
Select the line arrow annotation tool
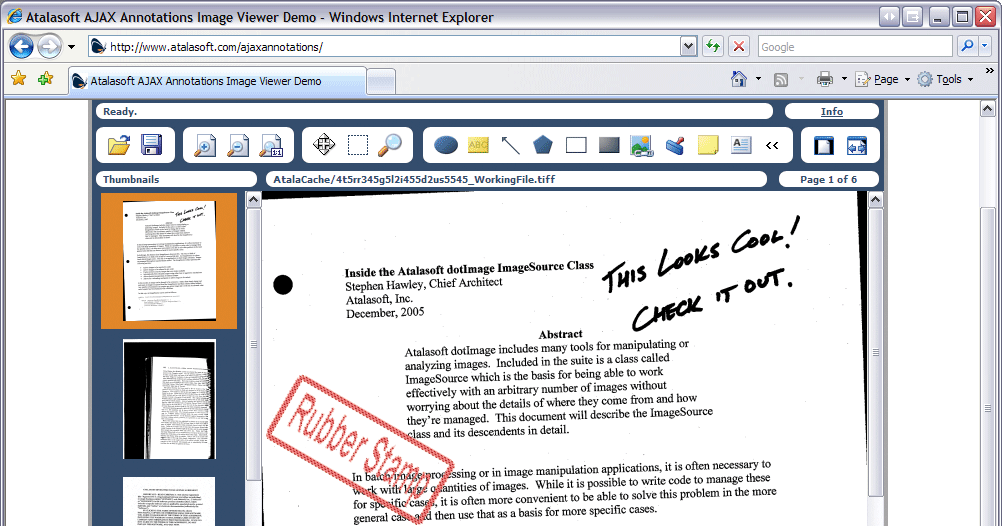pyautogui.click(x=510, y=145)
